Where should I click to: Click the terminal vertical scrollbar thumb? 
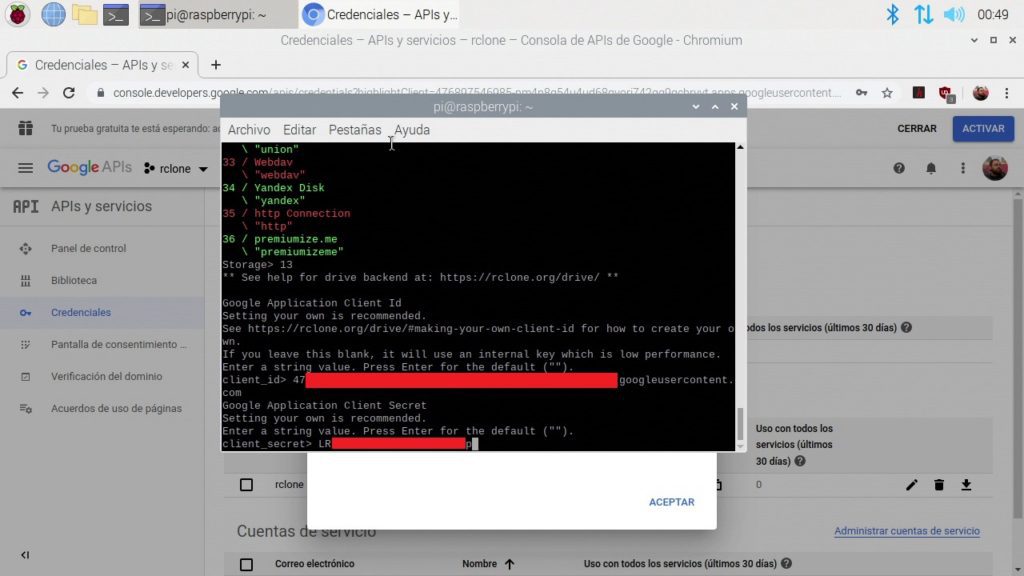(x=740, y=424)
